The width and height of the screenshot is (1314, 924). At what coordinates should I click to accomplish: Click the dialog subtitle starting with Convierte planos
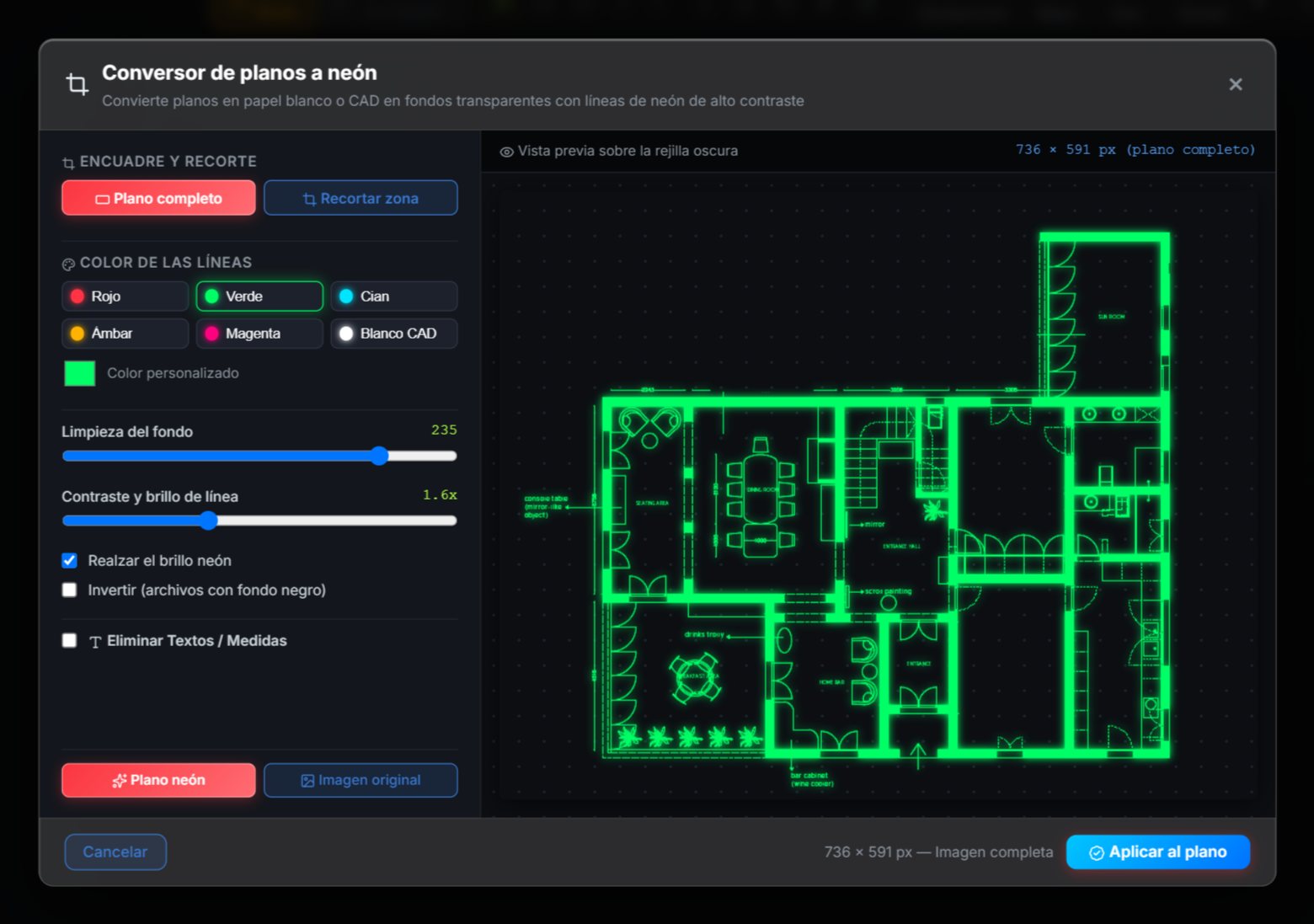(453, 101)
